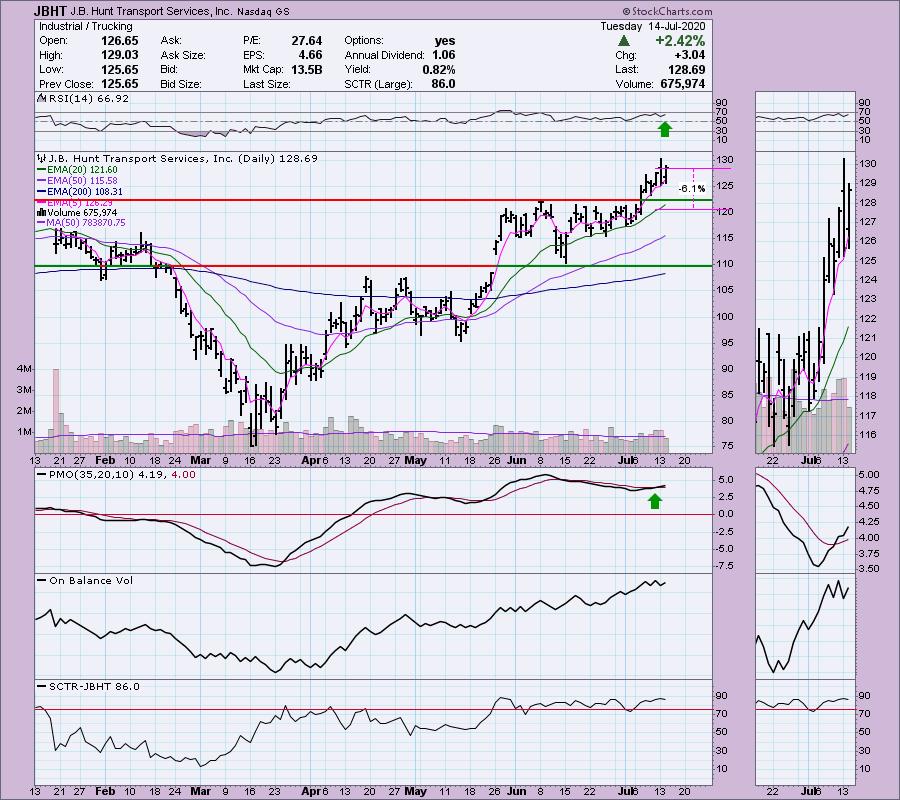This screenshot has height=800, width=900.
Task: Click the Tuesday 14-Jul-2020 date
Action: 653,26
